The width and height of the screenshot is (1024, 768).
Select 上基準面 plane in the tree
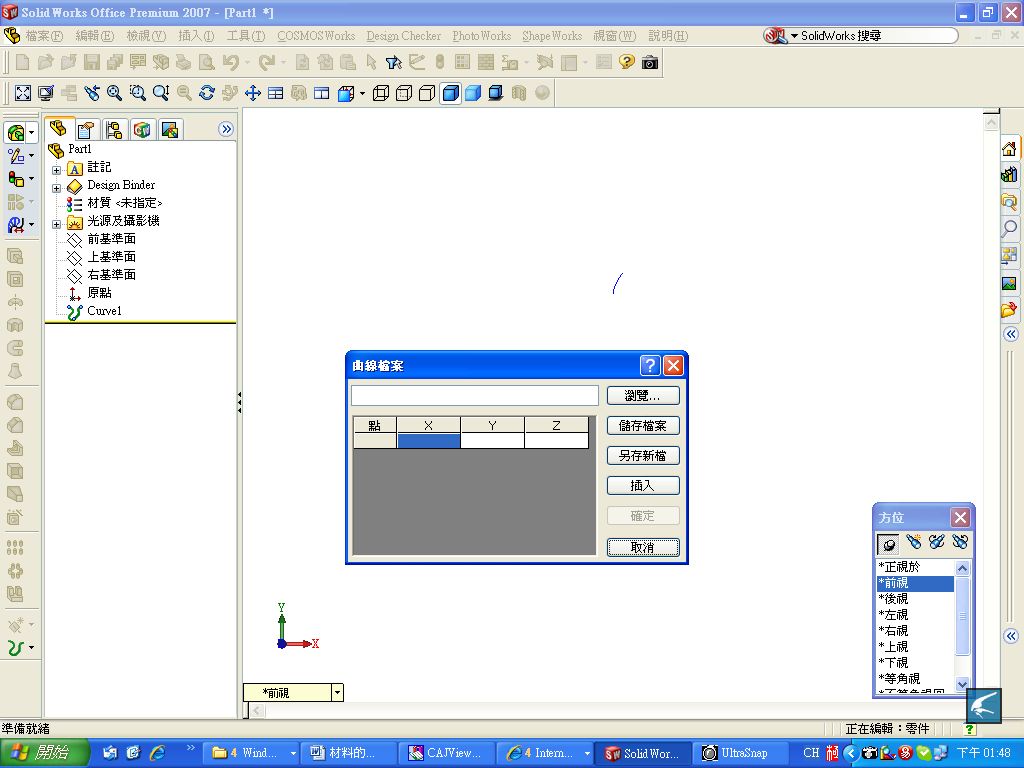[112, 257]
